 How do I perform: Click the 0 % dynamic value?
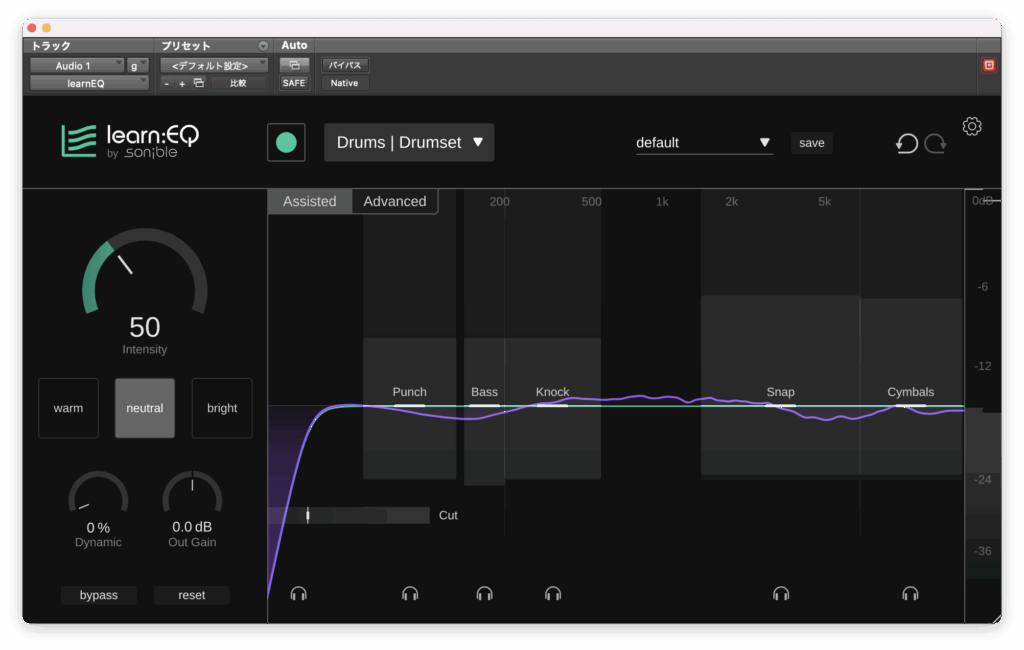(98, 527)
